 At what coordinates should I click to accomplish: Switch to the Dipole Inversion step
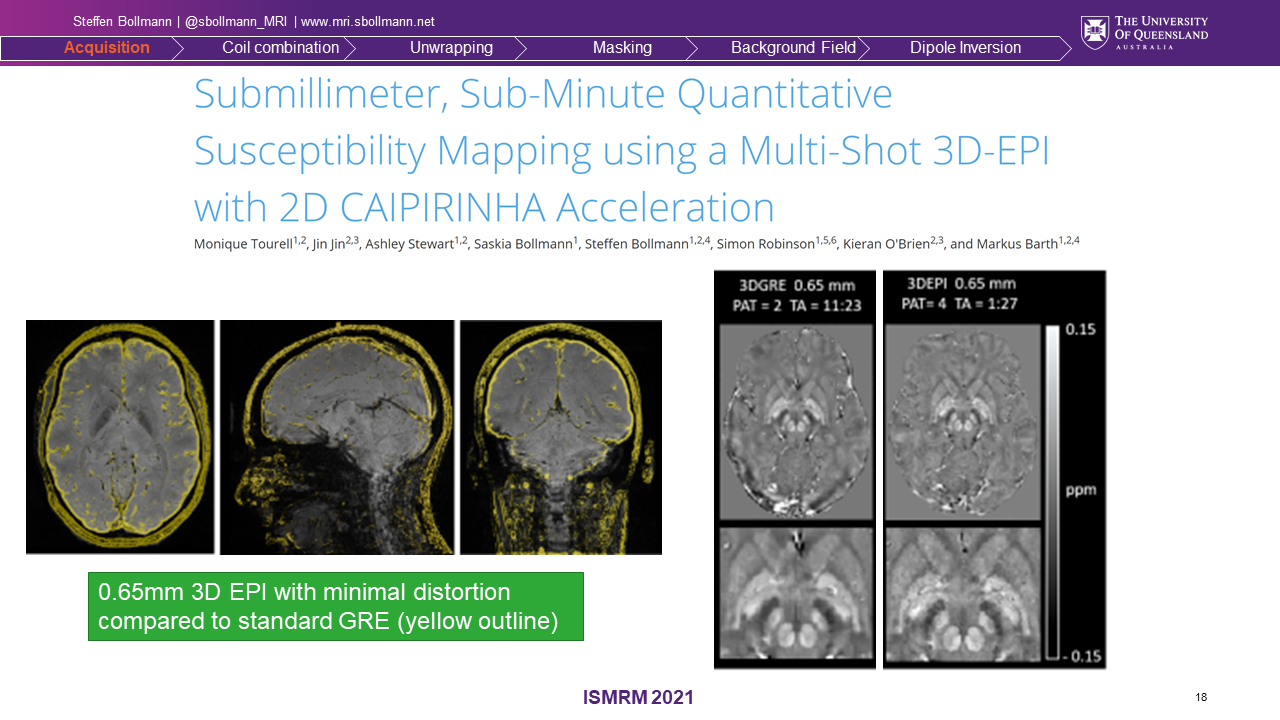click(965, 48)
